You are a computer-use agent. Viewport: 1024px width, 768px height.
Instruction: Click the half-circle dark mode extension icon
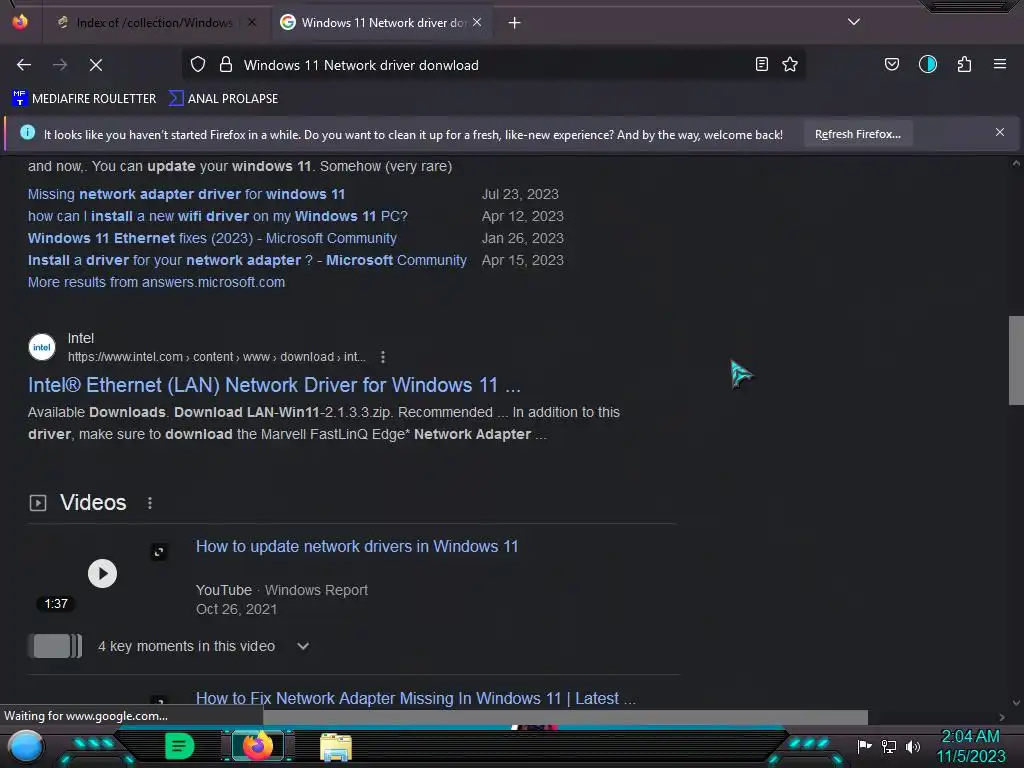point(928,65)
